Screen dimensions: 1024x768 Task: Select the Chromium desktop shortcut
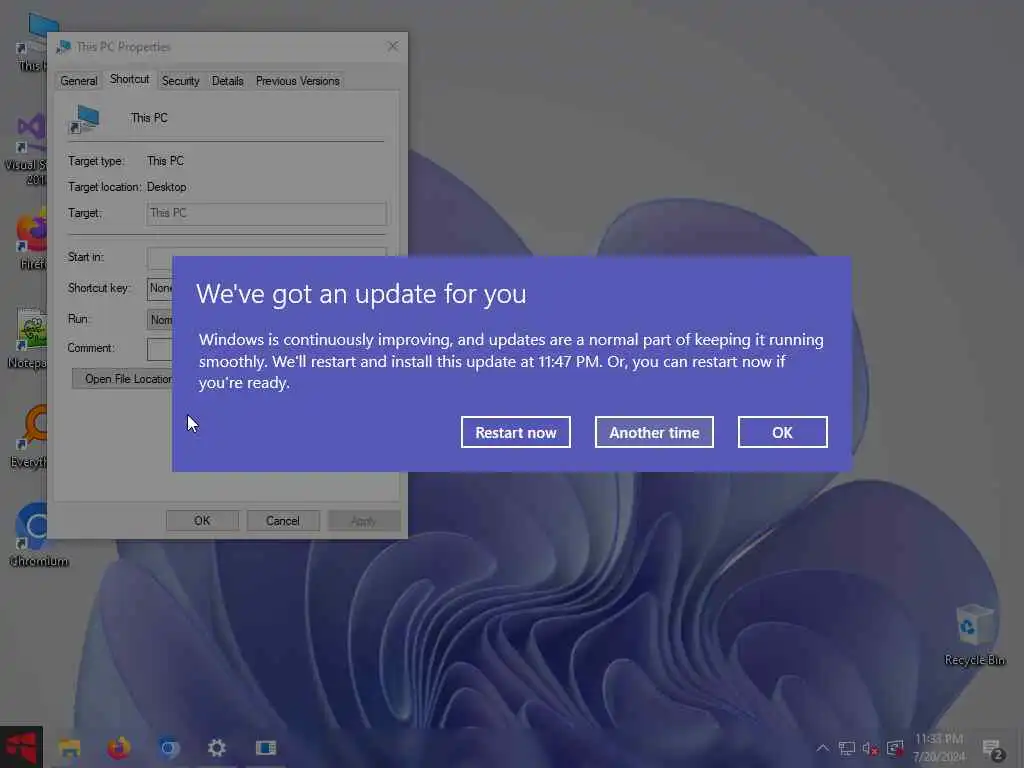pyautogui.click(x=39, y=534)
